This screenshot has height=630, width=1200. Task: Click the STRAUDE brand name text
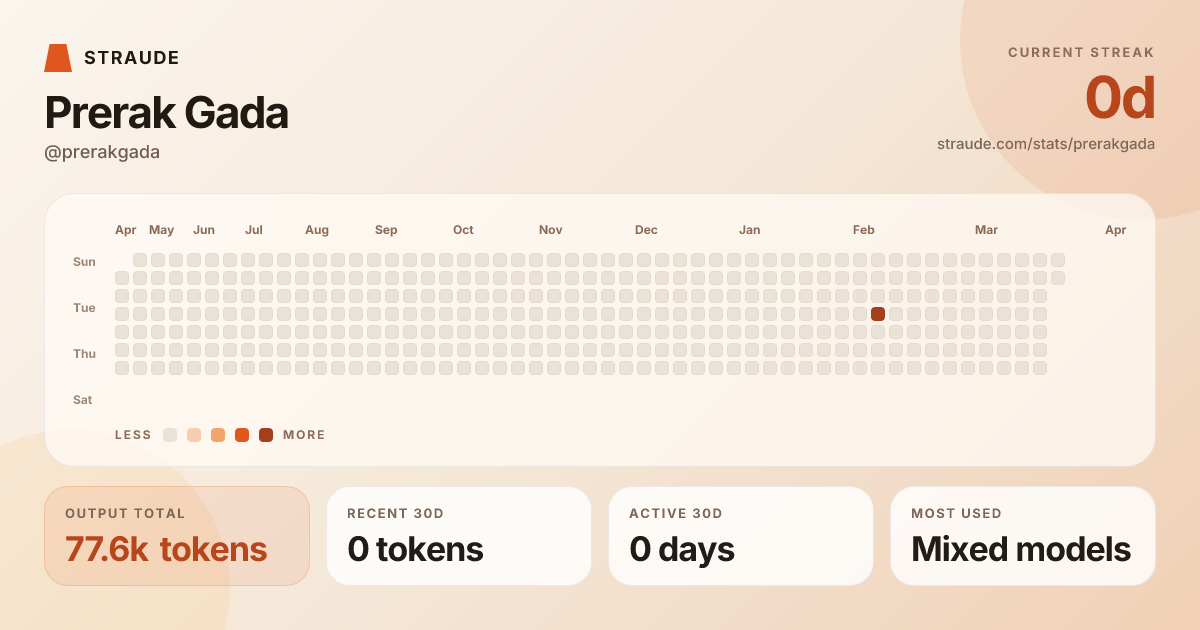[132, 58]
